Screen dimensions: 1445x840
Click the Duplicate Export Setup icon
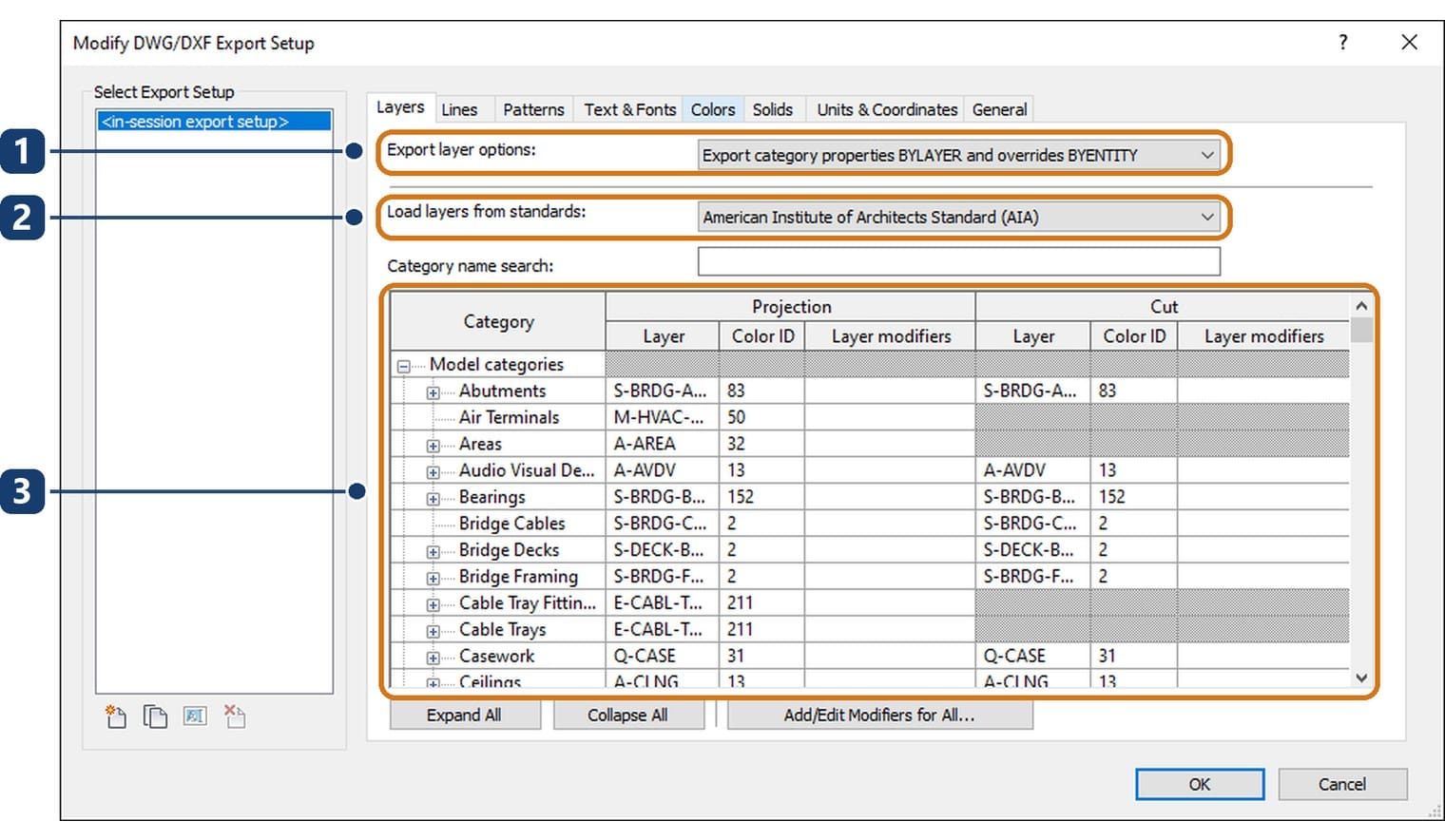pyautogui.click(x=155, y=716)
